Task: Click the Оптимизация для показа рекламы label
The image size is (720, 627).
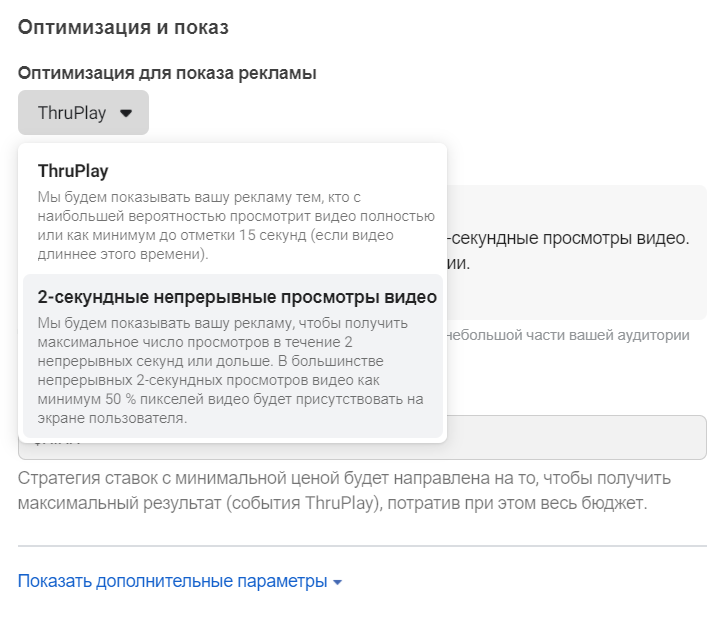Action: (x=167, y=73)
